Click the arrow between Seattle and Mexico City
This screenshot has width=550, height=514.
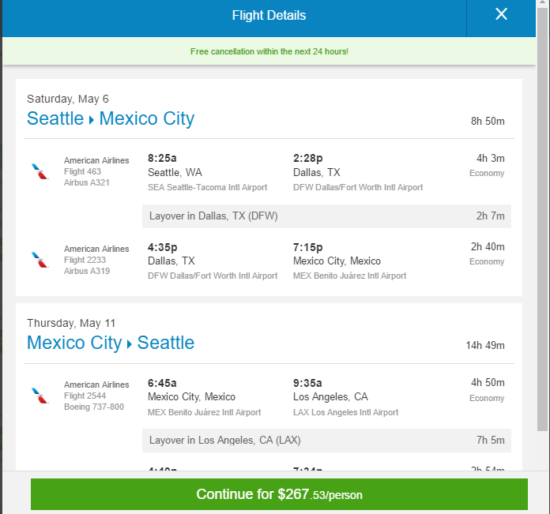91,120
